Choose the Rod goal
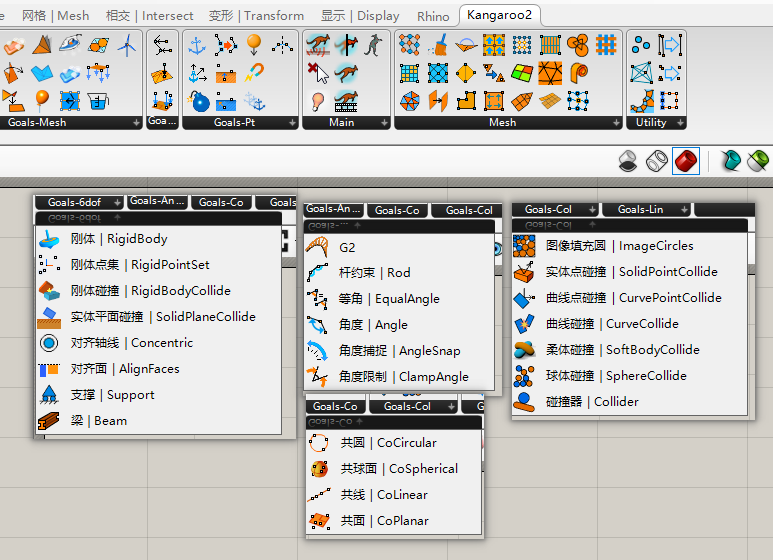 (x=398, y=273)
